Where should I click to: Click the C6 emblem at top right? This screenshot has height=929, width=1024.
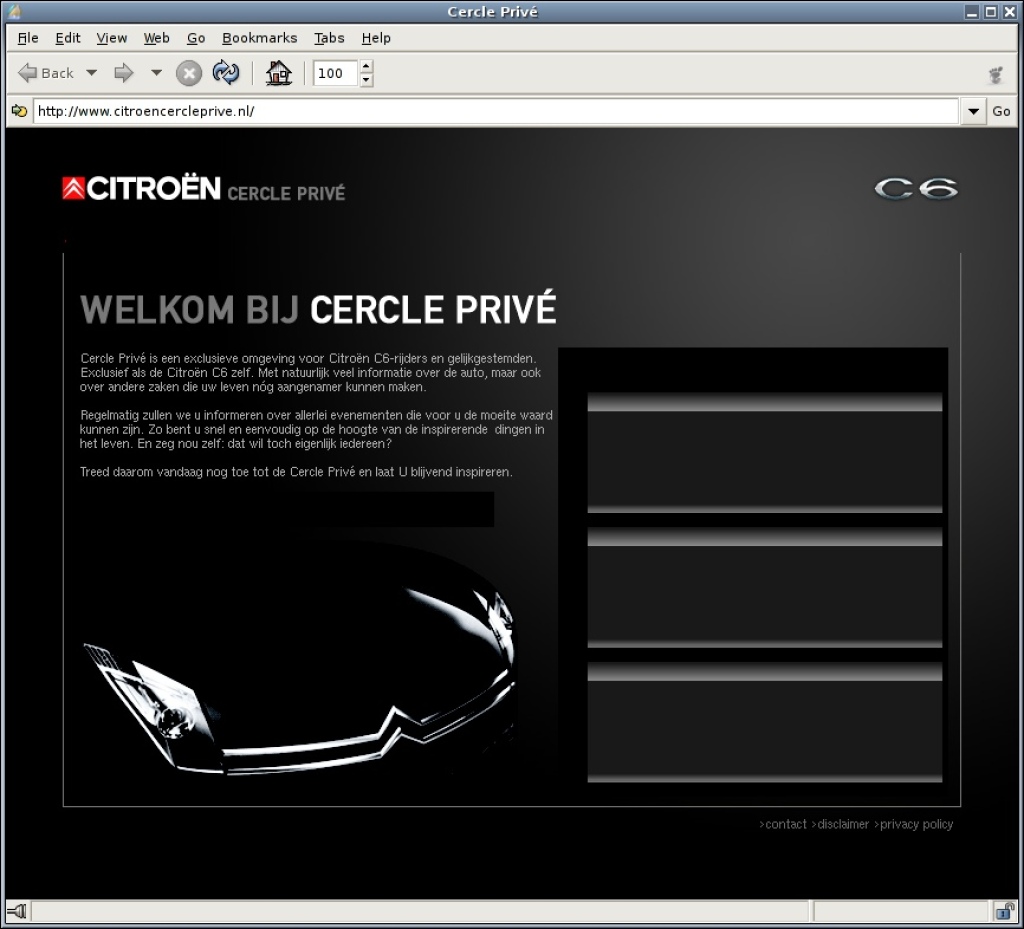point(916,188)
